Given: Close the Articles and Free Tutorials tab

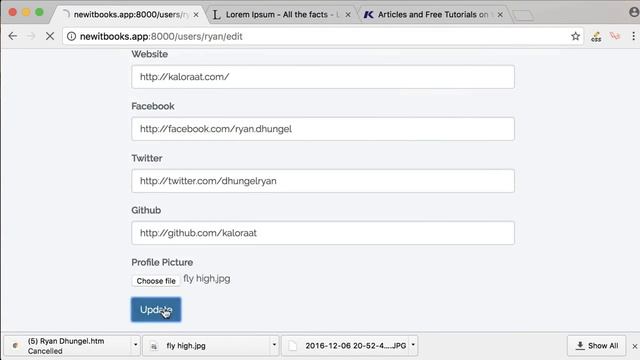Looking at the screenshot, I should click(500, 15).
